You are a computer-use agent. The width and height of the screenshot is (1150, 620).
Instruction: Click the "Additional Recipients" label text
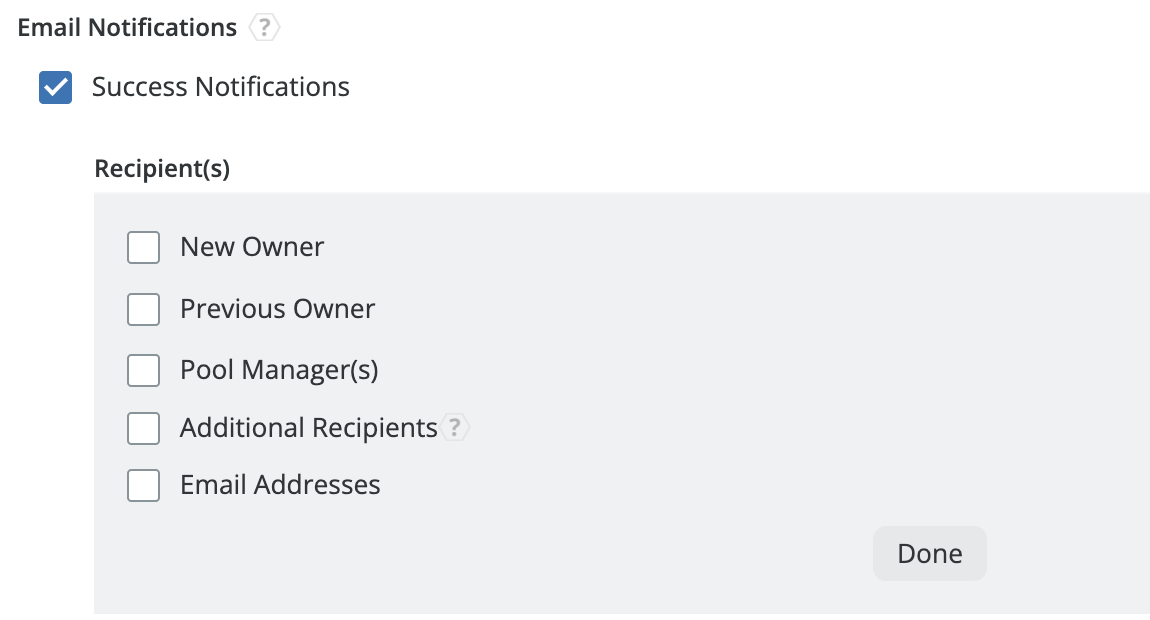pyautogui.click(x=308, y=428)
